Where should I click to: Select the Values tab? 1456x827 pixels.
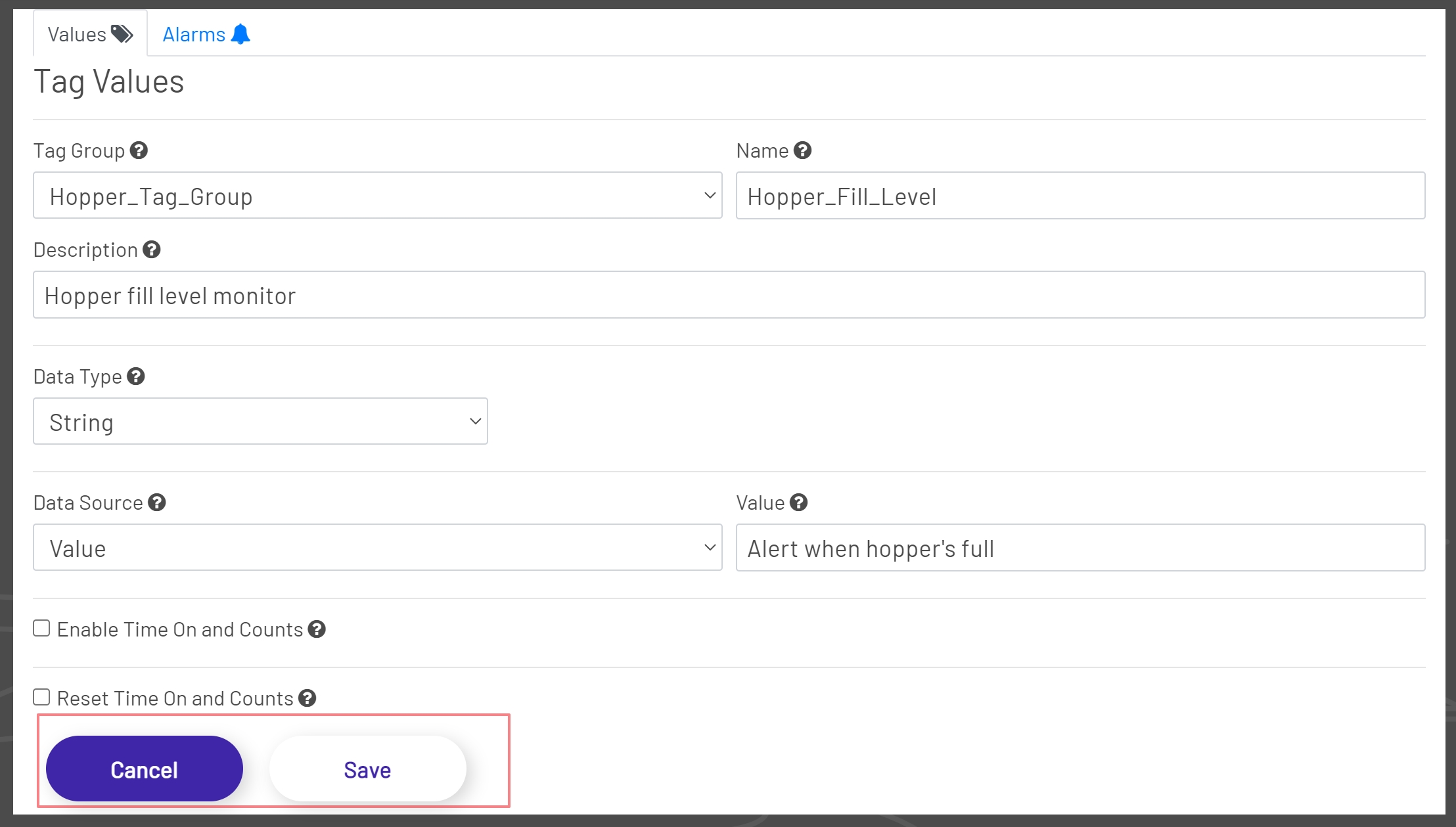click(78, 33)
